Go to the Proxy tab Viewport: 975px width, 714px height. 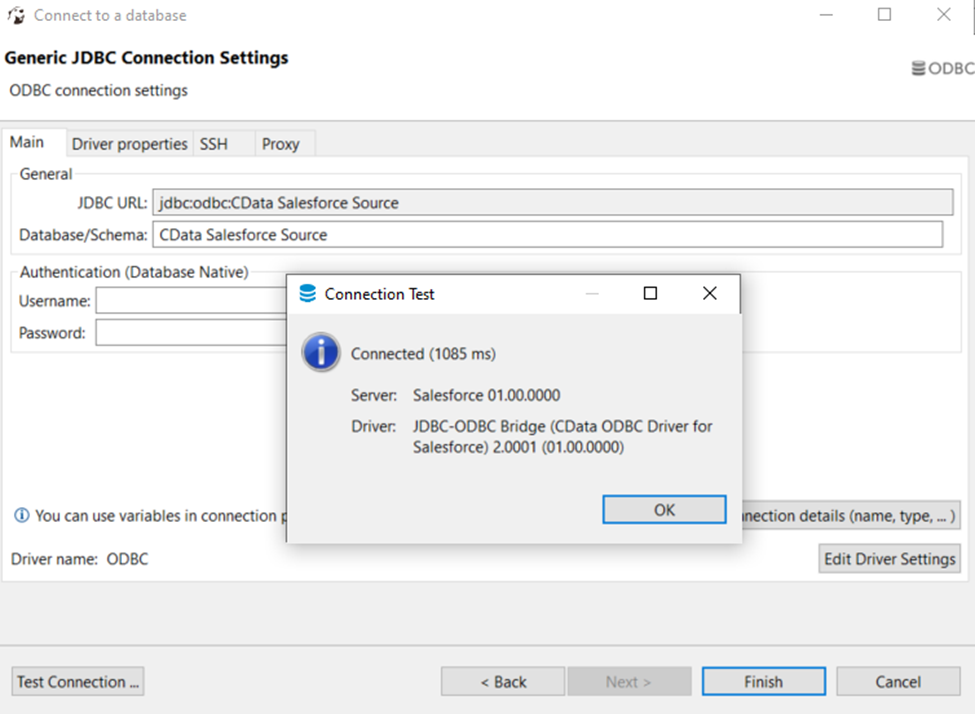[281, 144]
